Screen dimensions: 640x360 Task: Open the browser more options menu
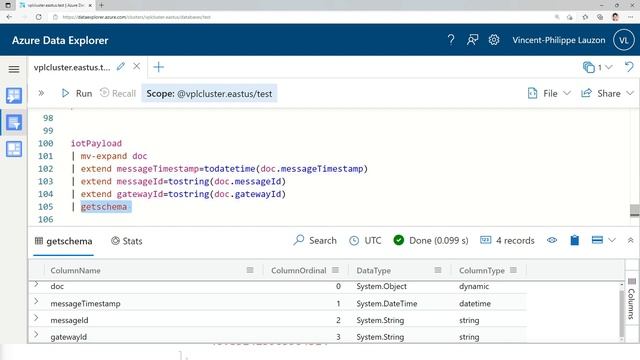(x=631, y=17)
